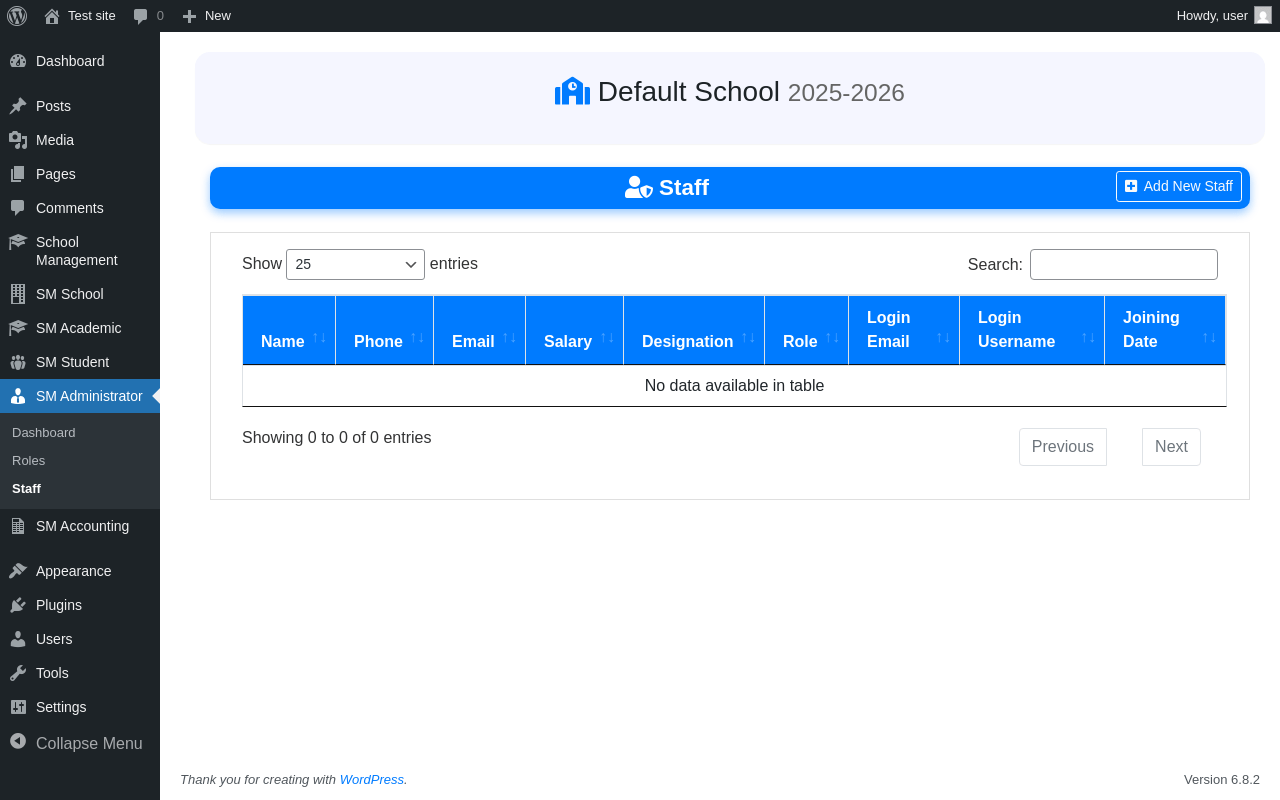Viewport: 1280px width, 800px height.
Task: Click the Next pagination button
Action: pyautogui.click(x=1171, y=447)
